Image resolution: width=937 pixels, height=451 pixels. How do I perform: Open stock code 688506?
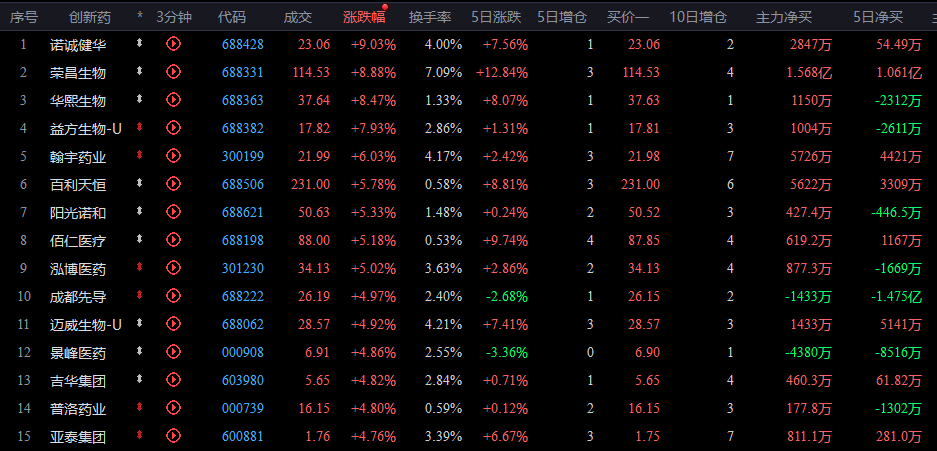[x=243, y=185]
